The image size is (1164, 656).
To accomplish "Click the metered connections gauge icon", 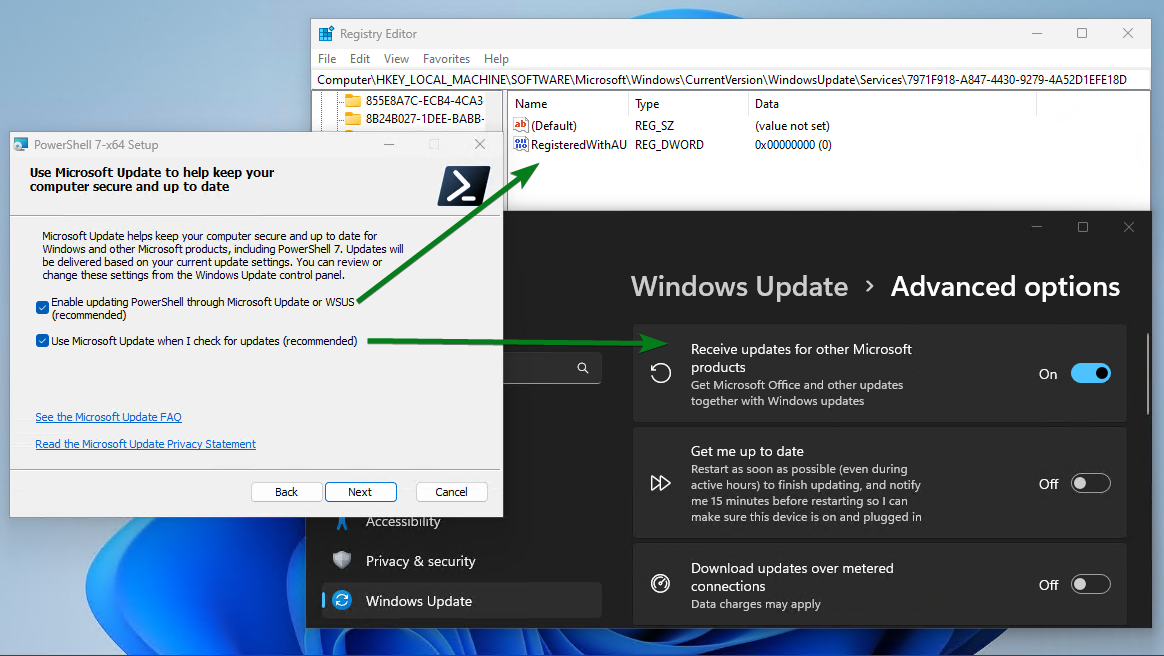I will 661,584.
